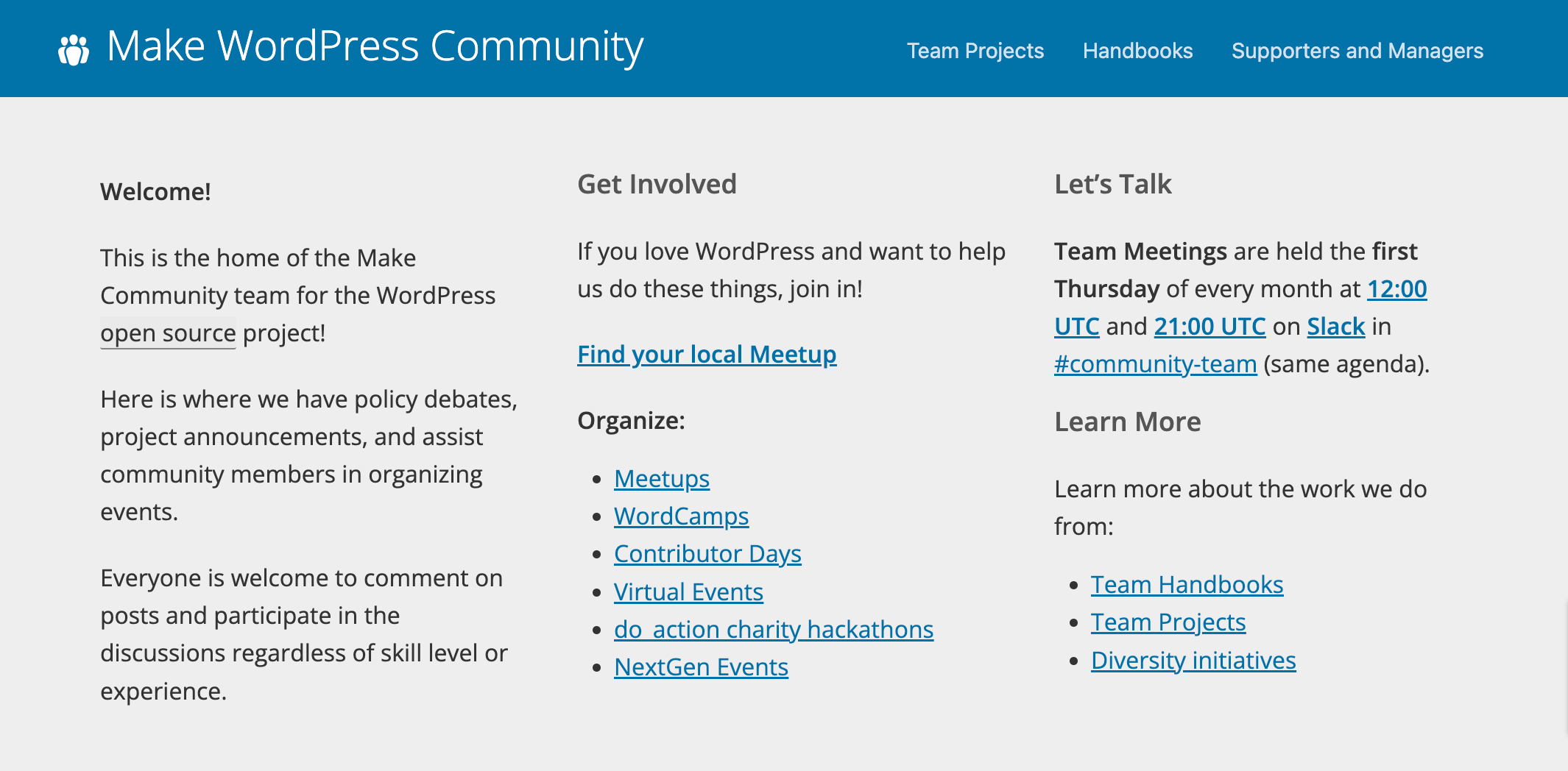
Task: Click the 'Welcome!' heading text
Action: coord(155,192)
